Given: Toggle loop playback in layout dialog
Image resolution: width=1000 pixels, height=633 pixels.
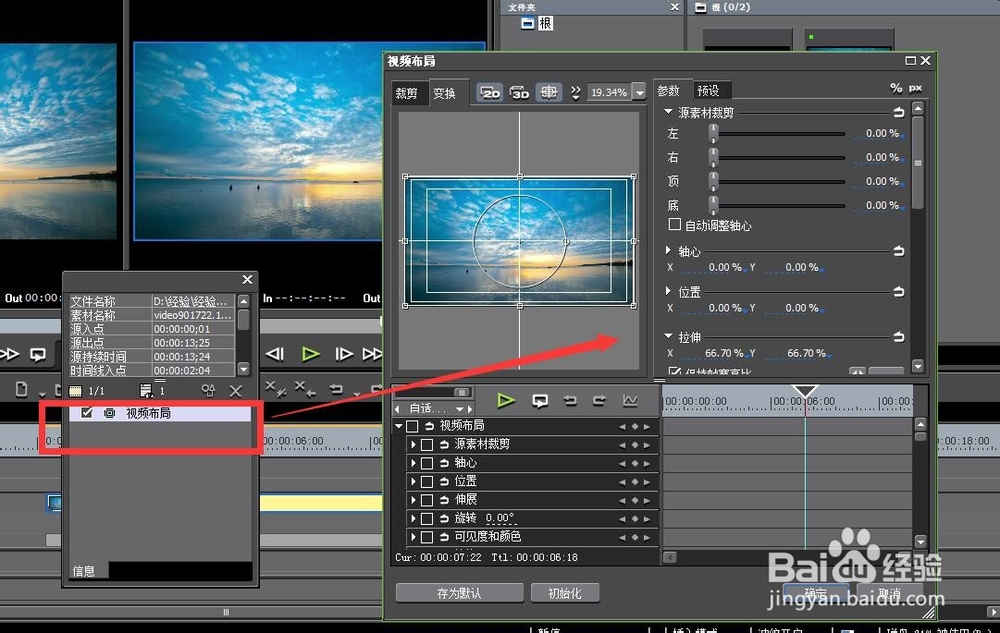Looking at the screenshot, I should coord(540,401).
